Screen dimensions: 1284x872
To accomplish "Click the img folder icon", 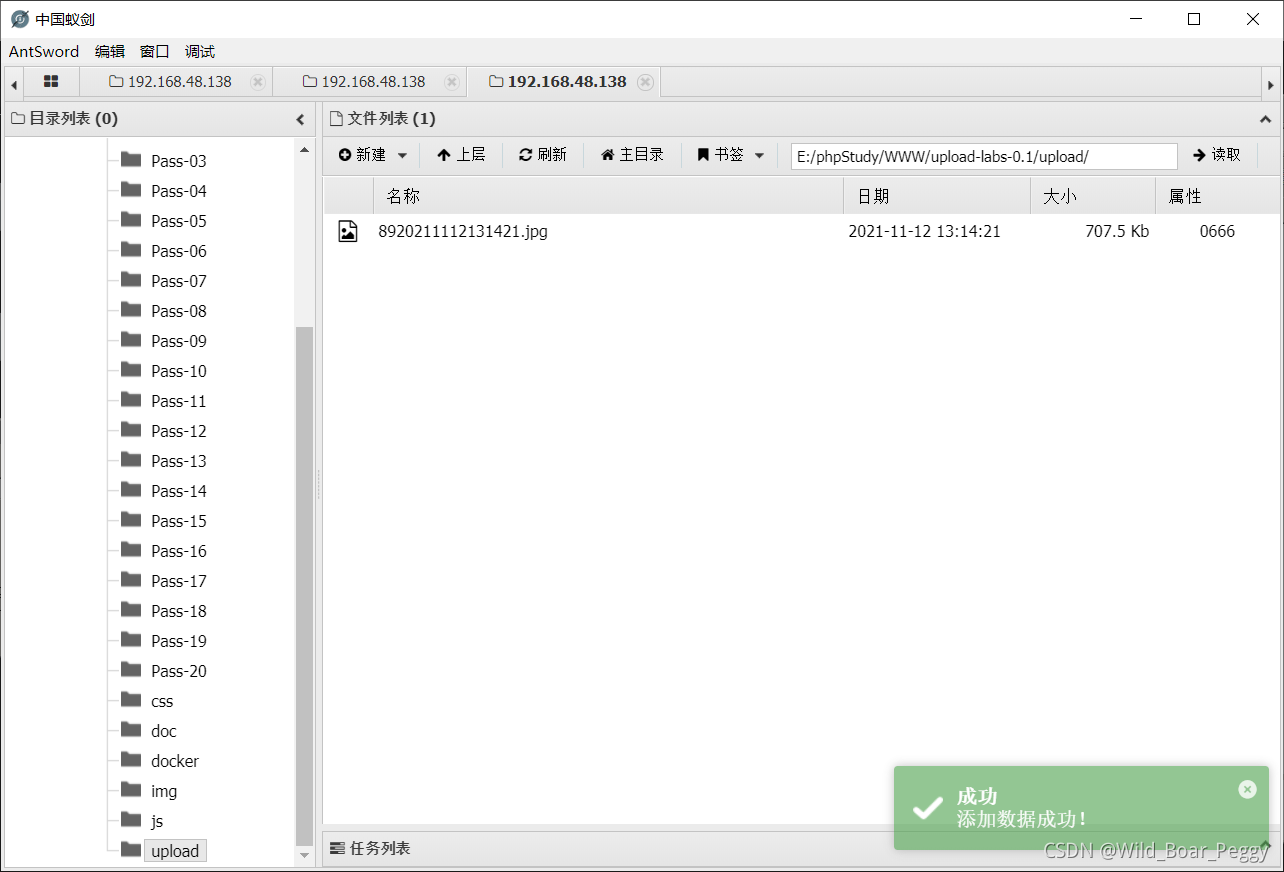I will pos(131,789).
